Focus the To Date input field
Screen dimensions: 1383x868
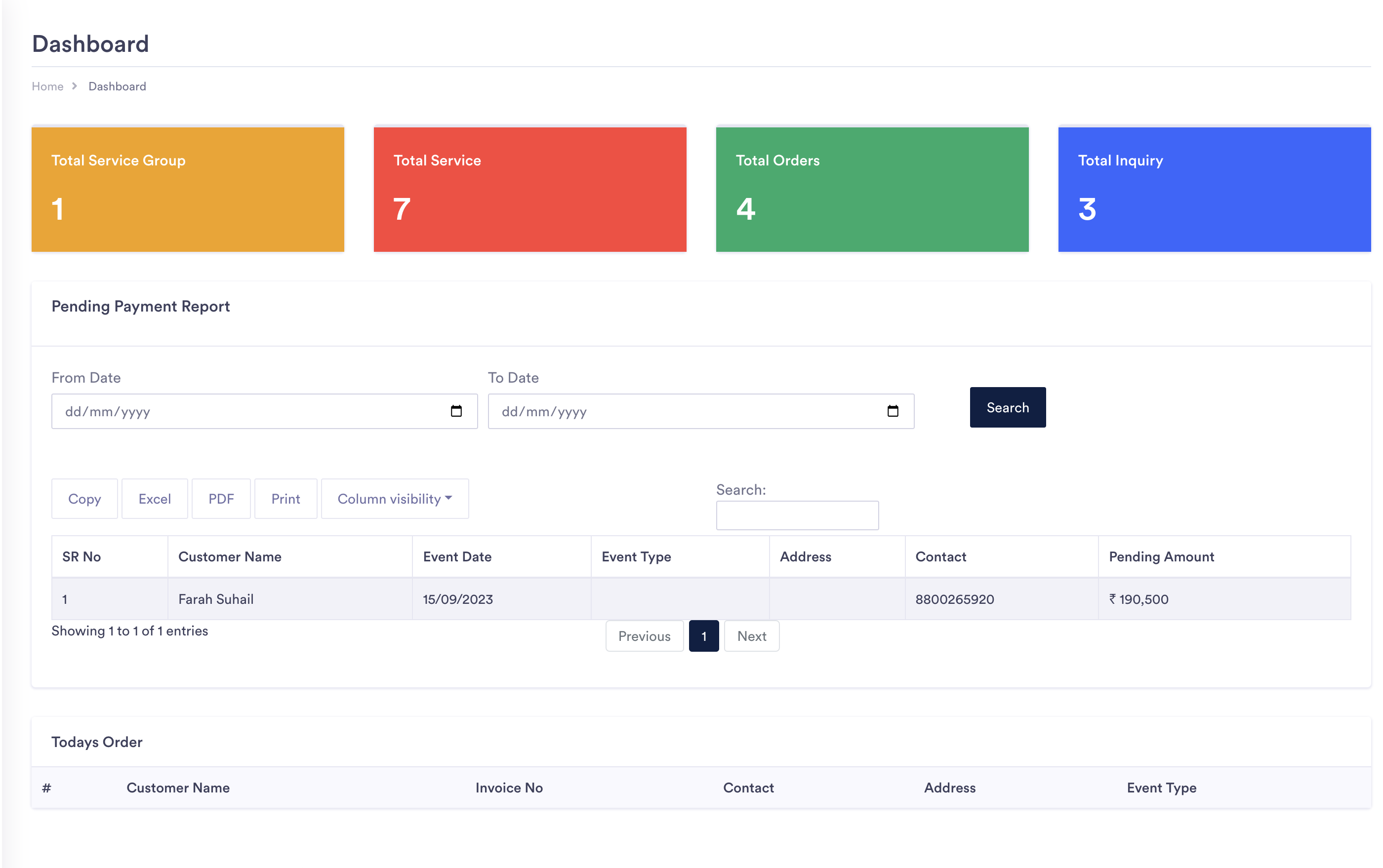tap(701, 411)
